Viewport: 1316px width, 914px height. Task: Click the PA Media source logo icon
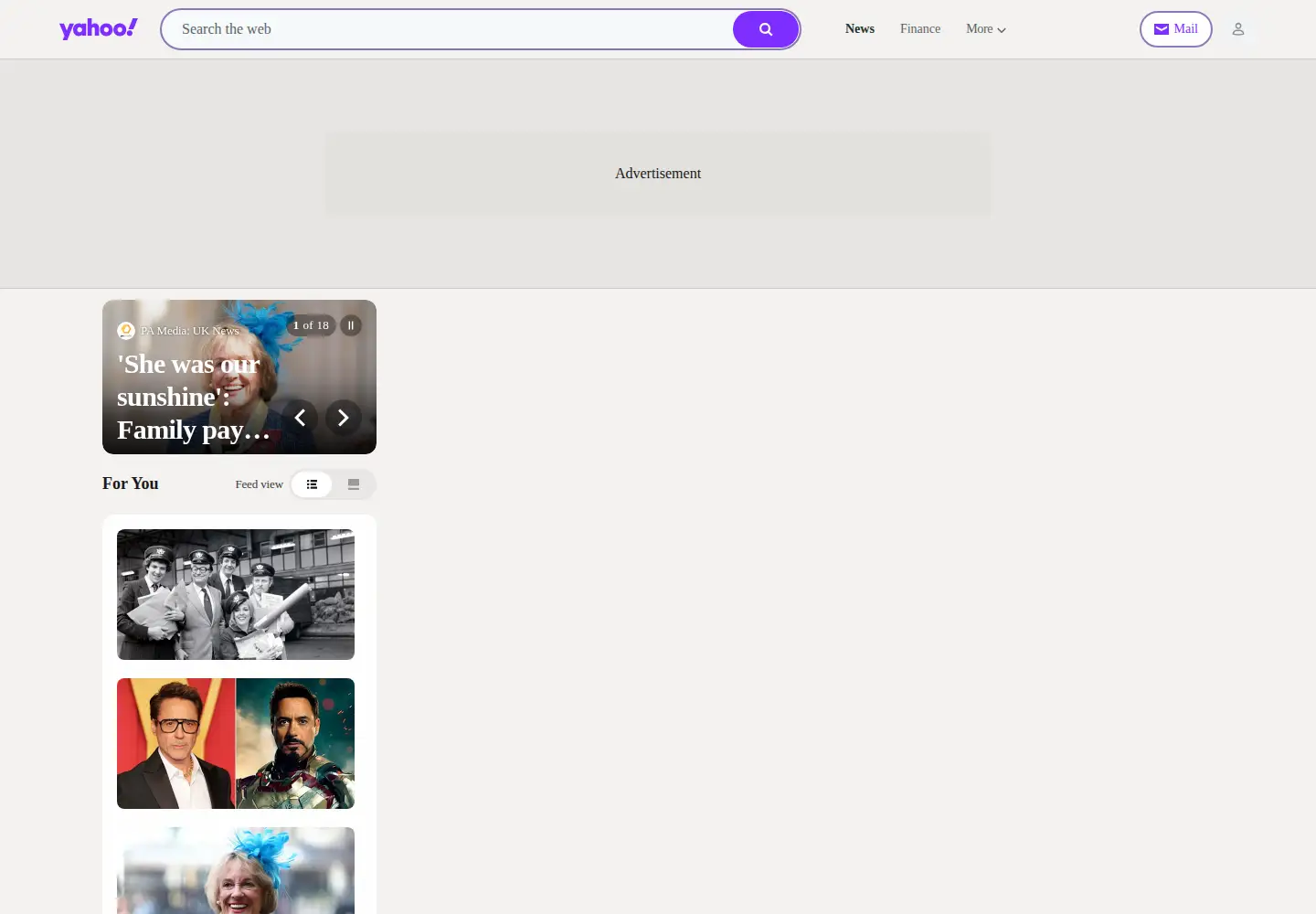(126, 331)
